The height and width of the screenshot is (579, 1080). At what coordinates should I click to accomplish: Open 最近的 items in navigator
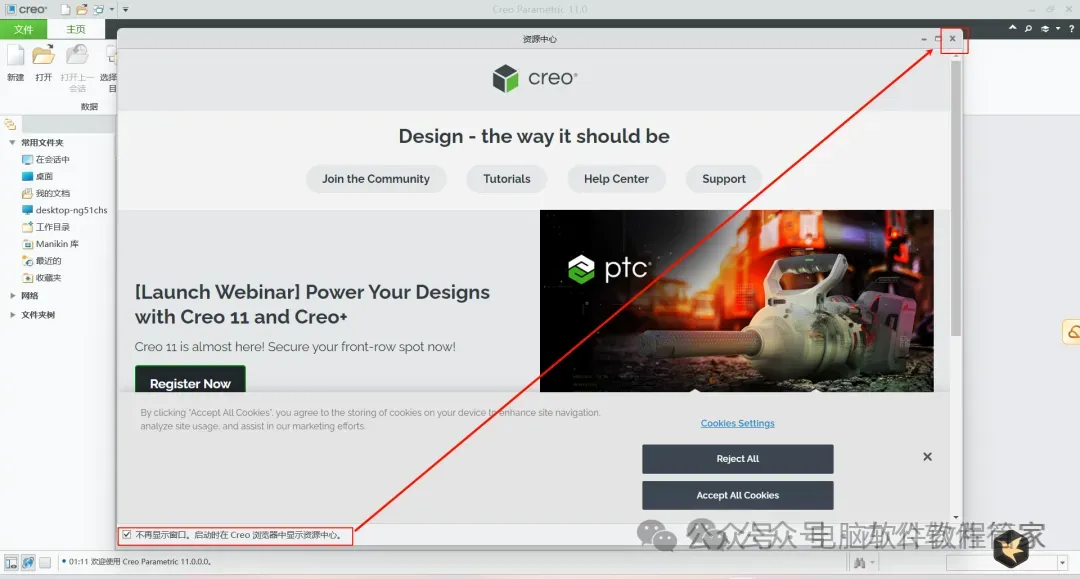click(42, 261)
